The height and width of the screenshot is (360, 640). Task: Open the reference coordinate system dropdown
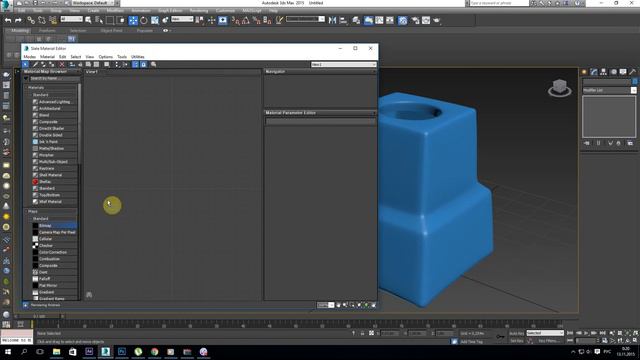(x=182, y=19)
